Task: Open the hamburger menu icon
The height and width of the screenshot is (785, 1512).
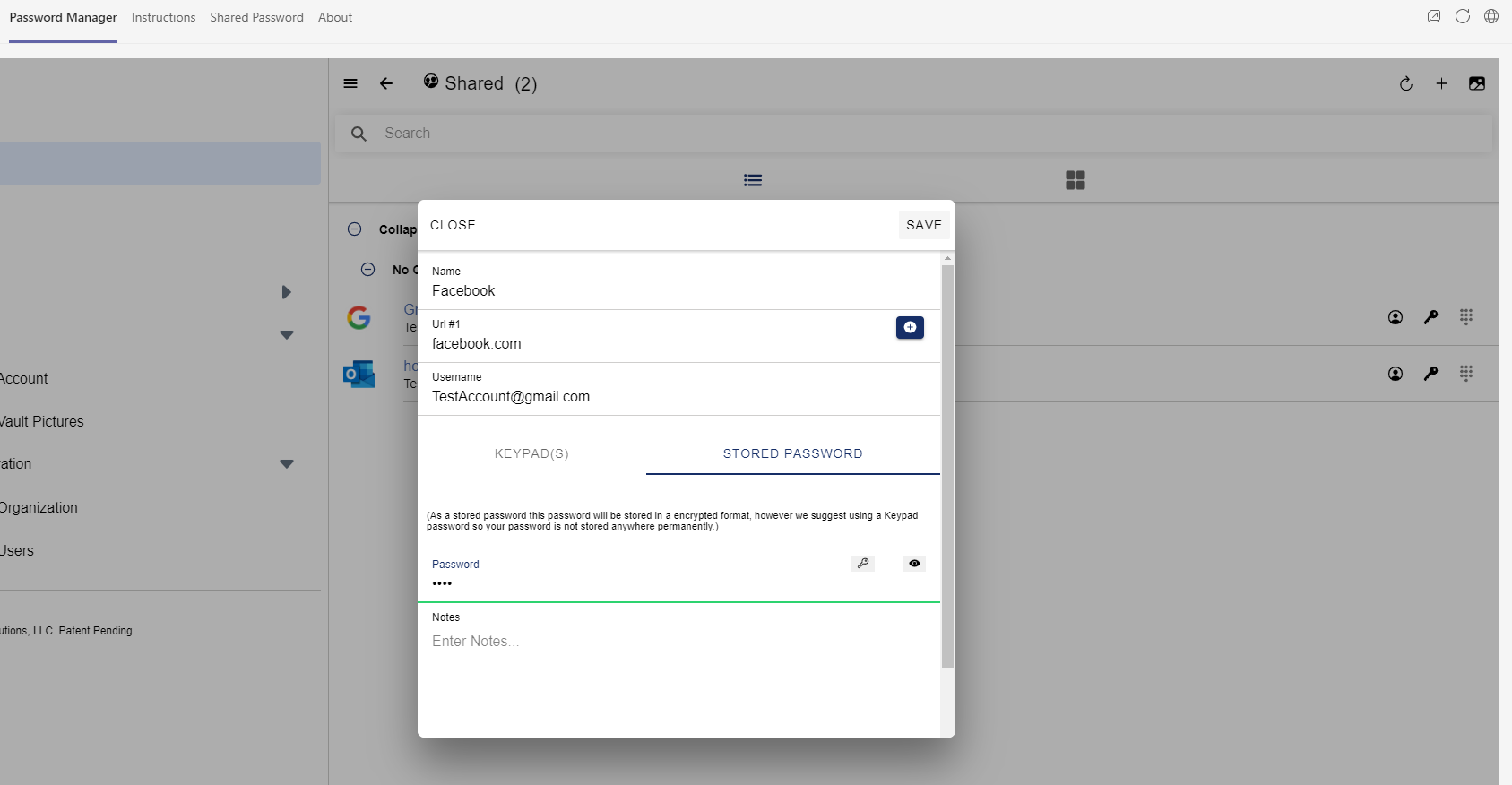Action: click(x=350, y=83)
